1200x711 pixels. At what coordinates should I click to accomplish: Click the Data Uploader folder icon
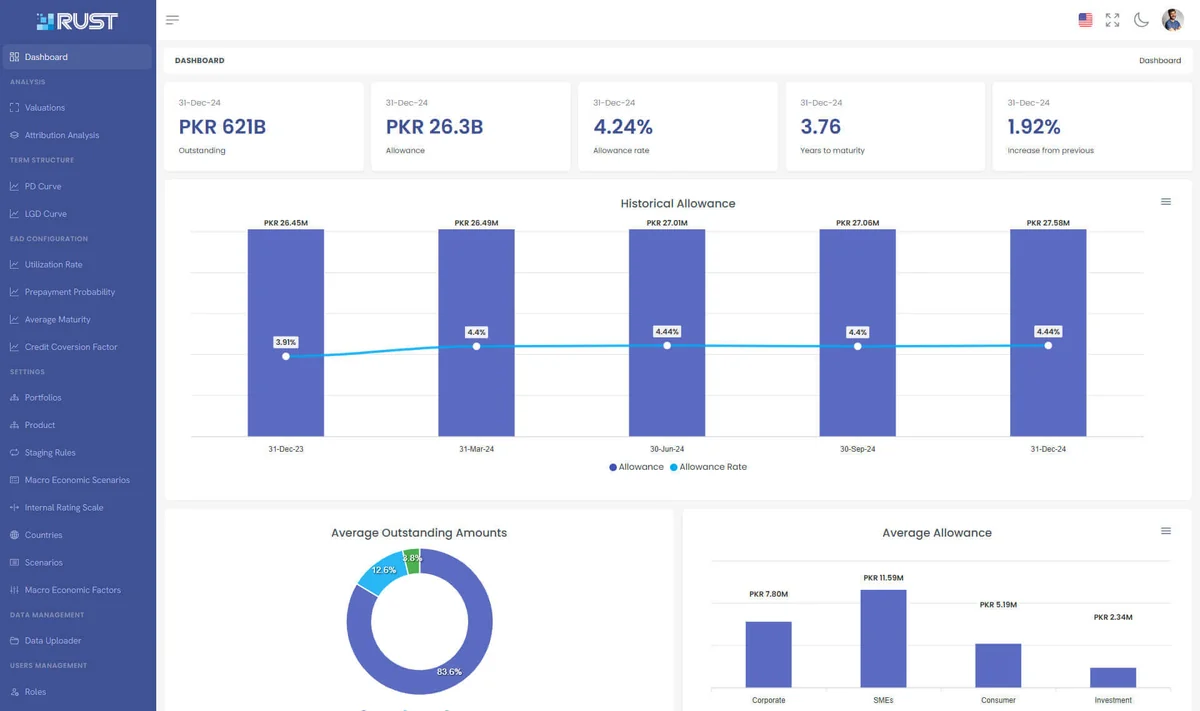(x=14, y=641)
